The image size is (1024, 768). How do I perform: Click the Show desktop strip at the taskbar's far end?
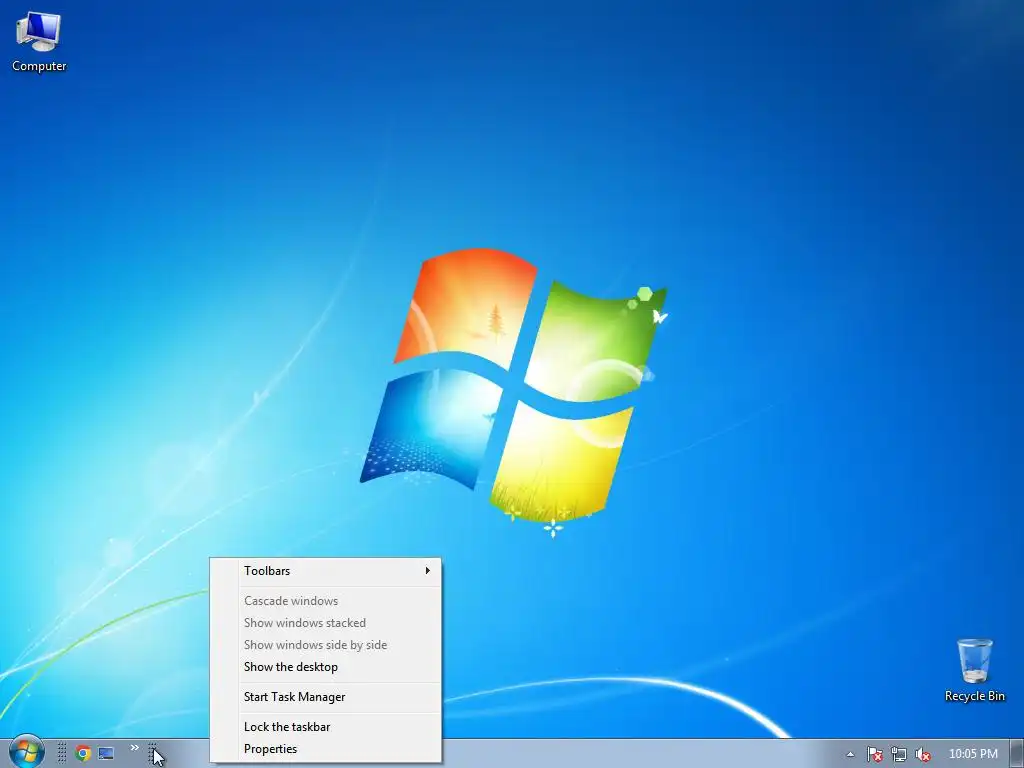click(x=1017, y=754)
